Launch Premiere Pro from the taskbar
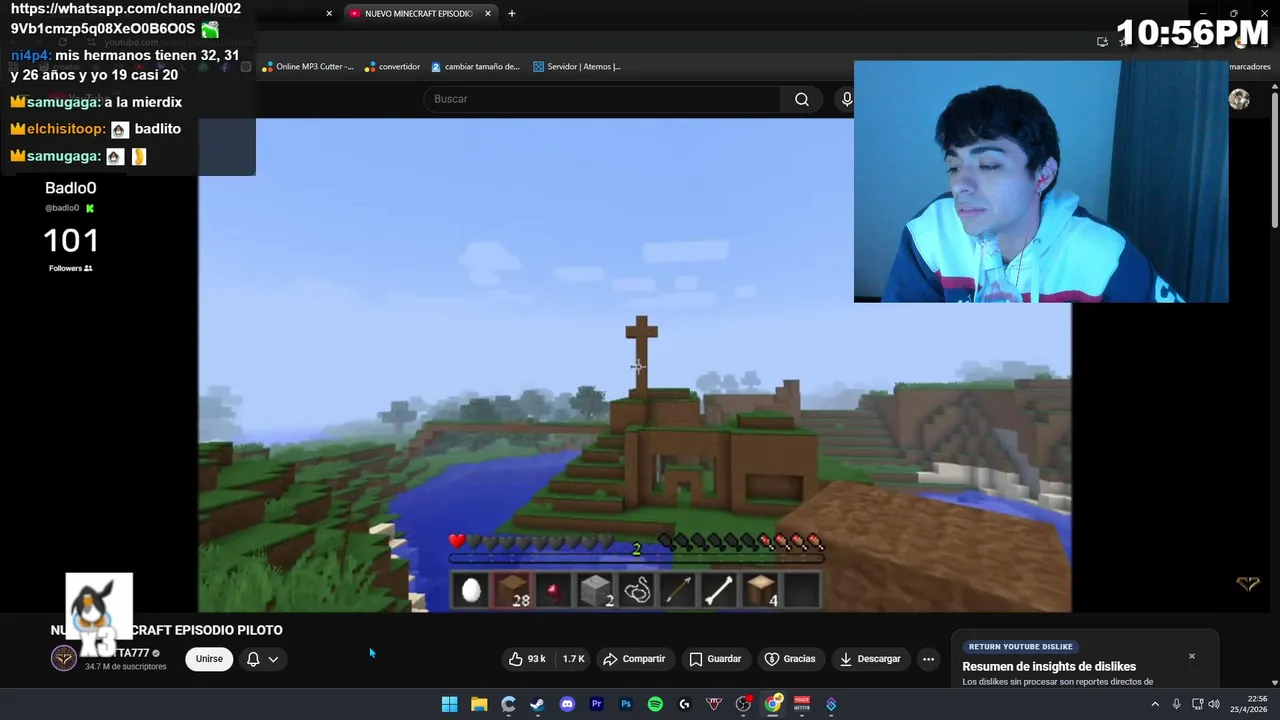The width and height of the screenshot is (1280, 720). (x=596, y=704)
